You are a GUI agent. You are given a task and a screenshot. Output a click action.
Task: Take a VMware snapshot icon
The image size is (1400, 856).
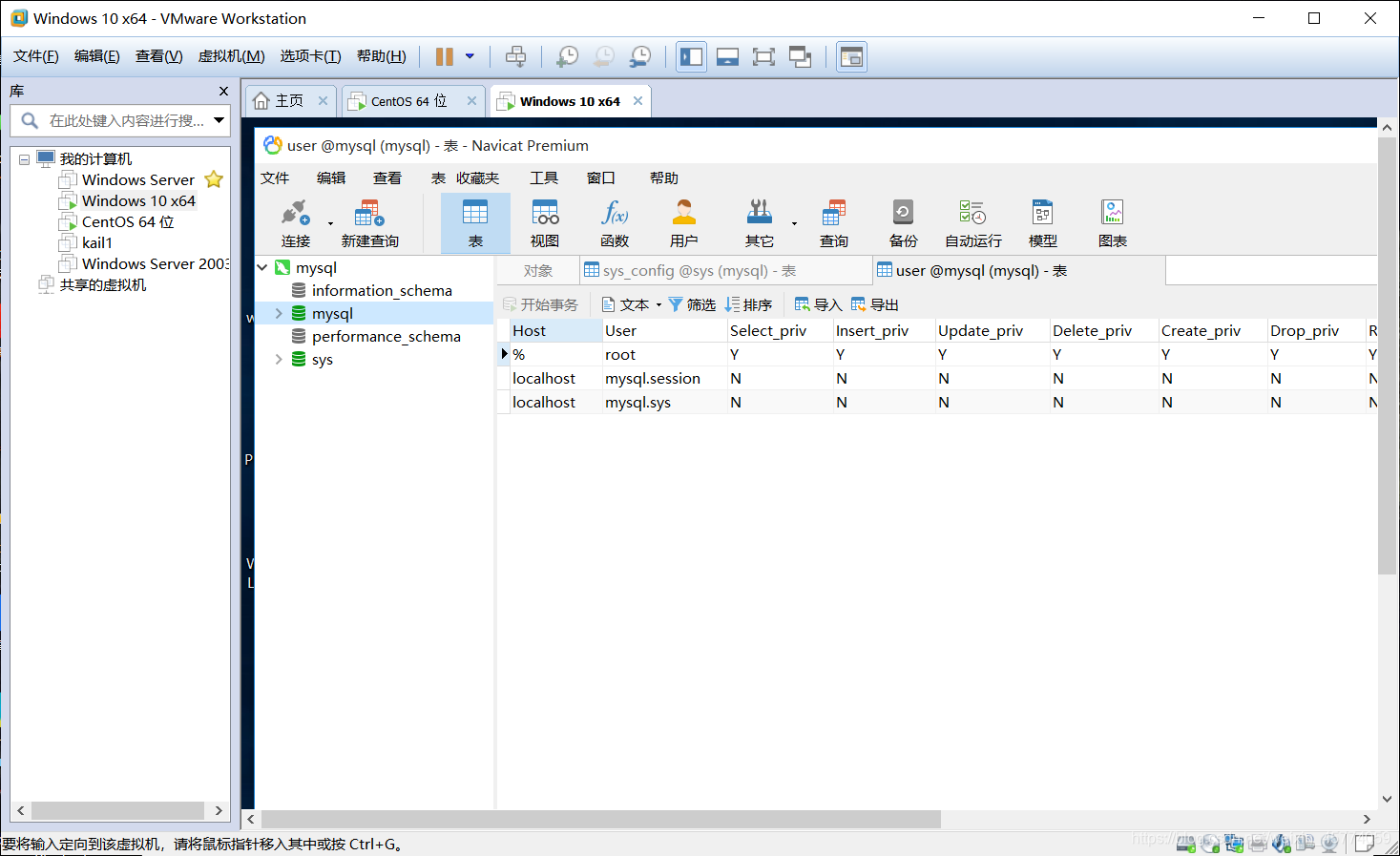[x=567, y=56]
